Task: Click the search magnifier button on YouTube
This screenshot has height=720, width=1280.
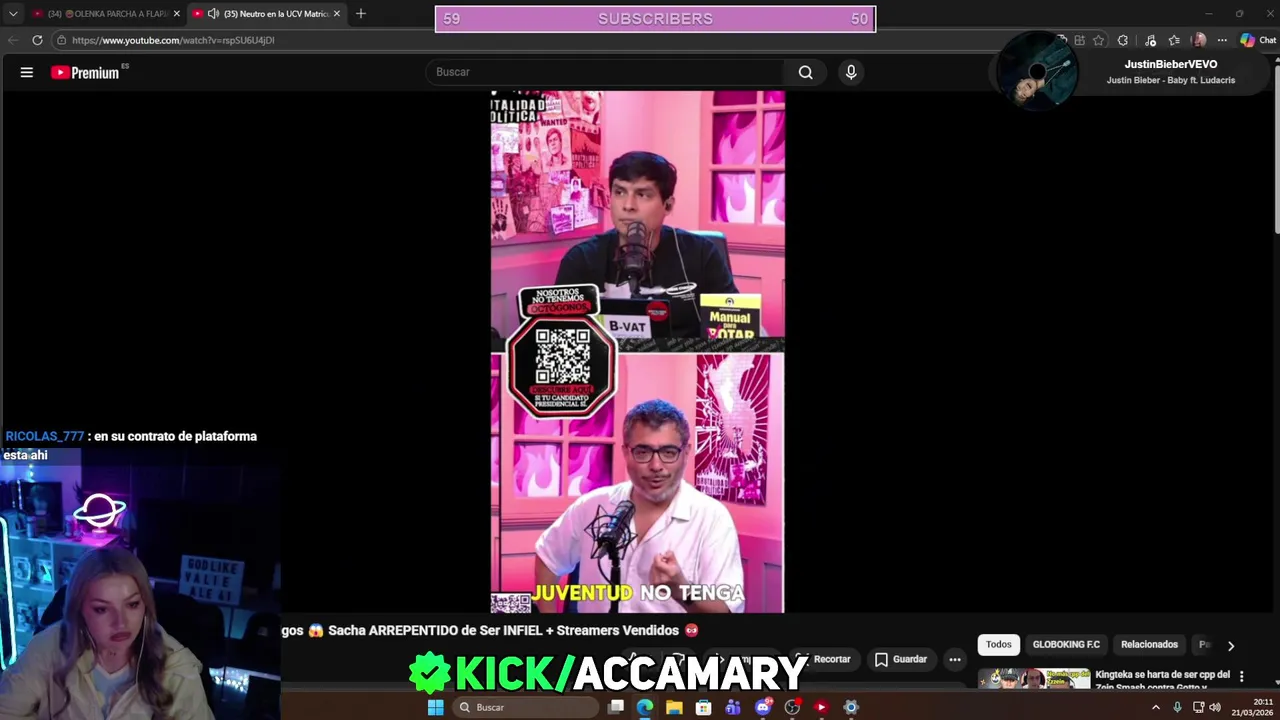Action: [x=805, y=72]
